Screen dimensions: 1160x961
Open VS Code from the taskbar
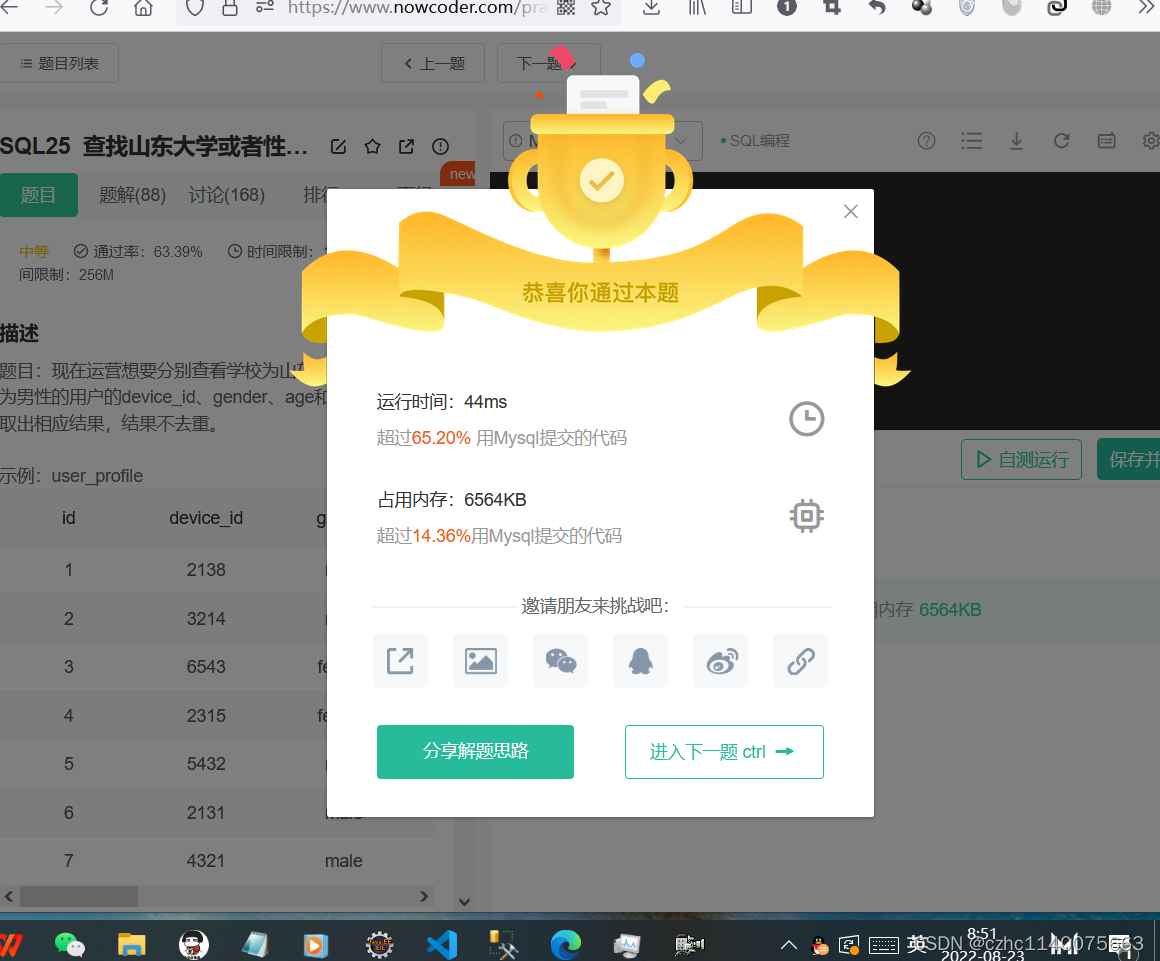coord(441,943)
